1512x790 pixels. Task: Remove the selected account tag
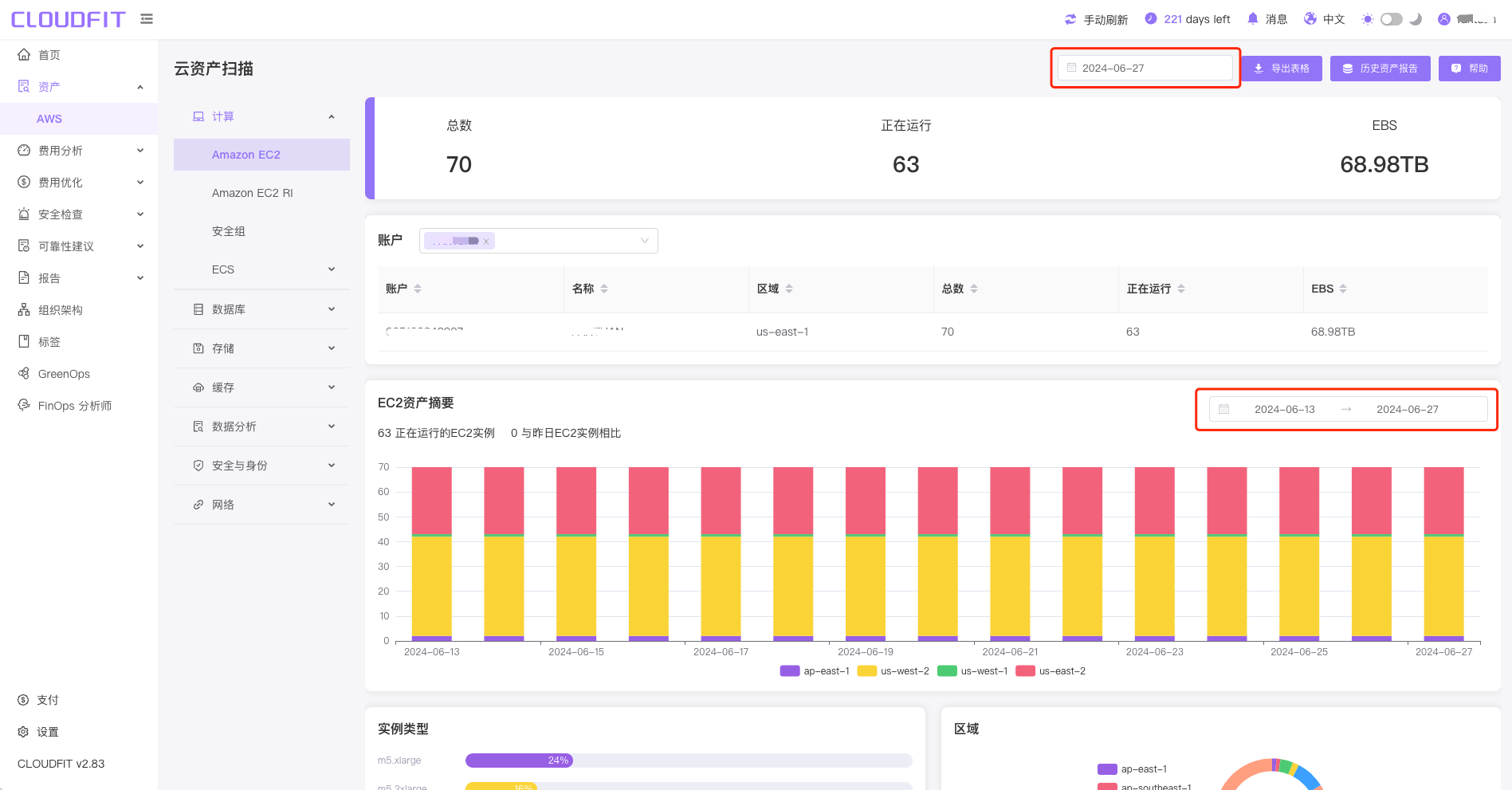pyautogui.click(x=486, y=242)
